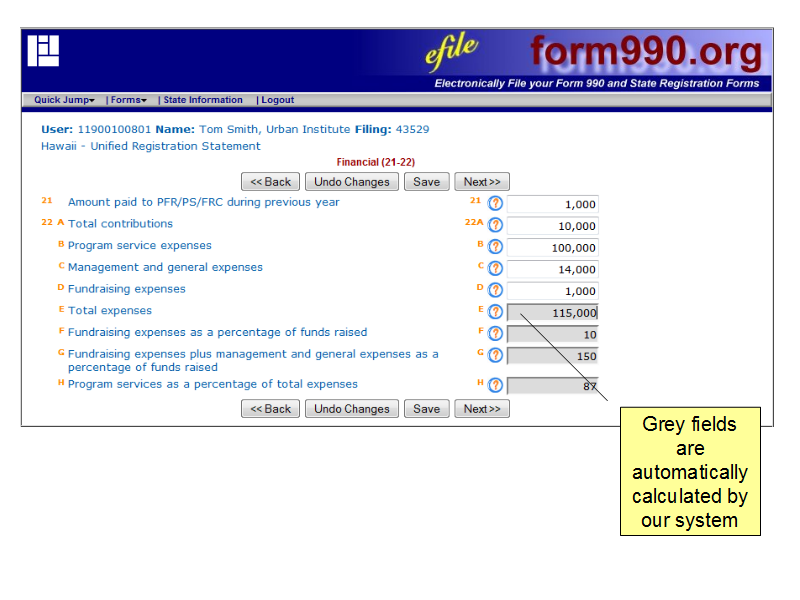Viewport: 800px width, 600px height.
Task: Open help for Program service expenses
Action: coord(495,247)
